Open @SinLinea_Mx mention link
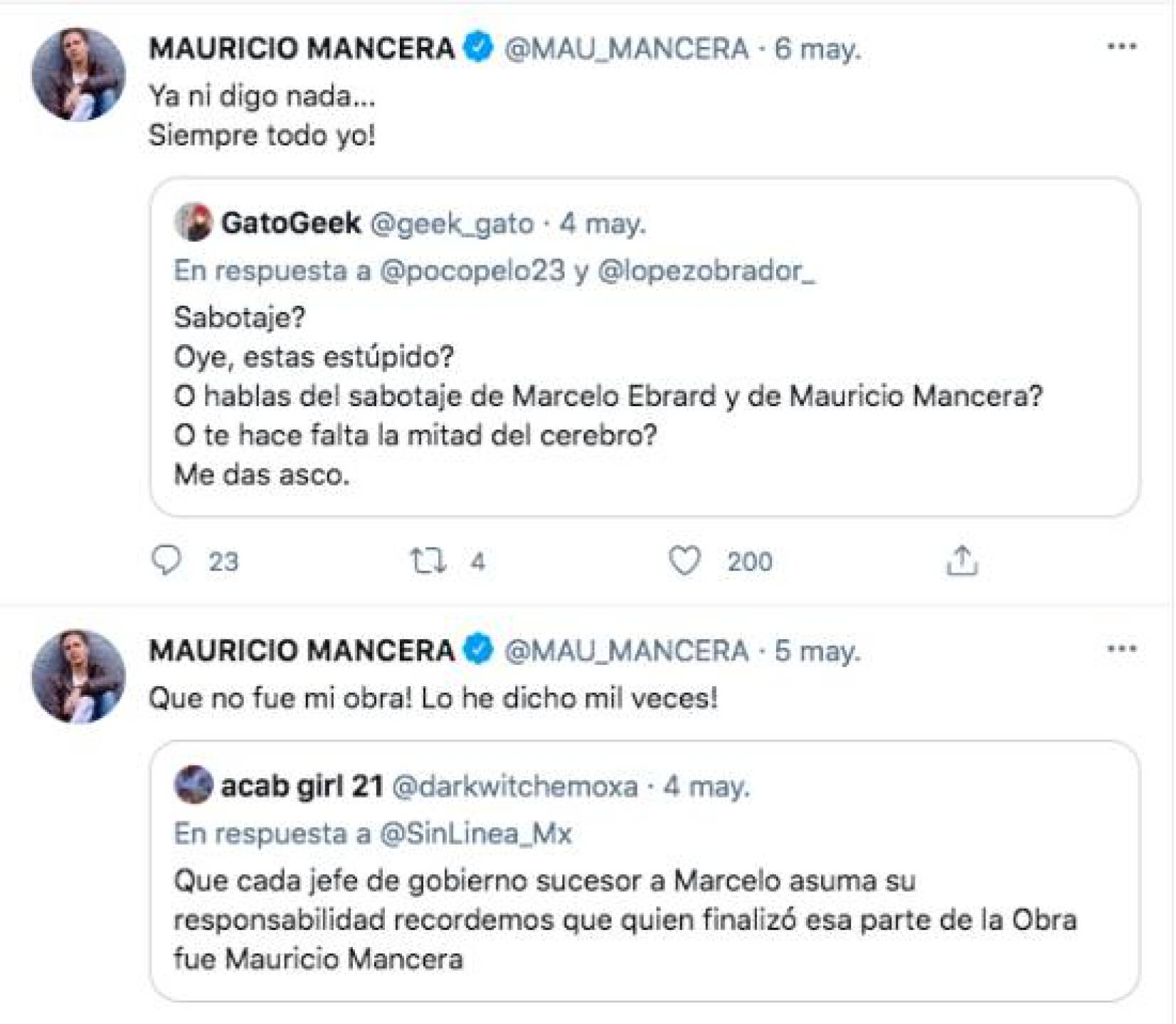Screen dimensions: 1176x1024 point(475,833)
